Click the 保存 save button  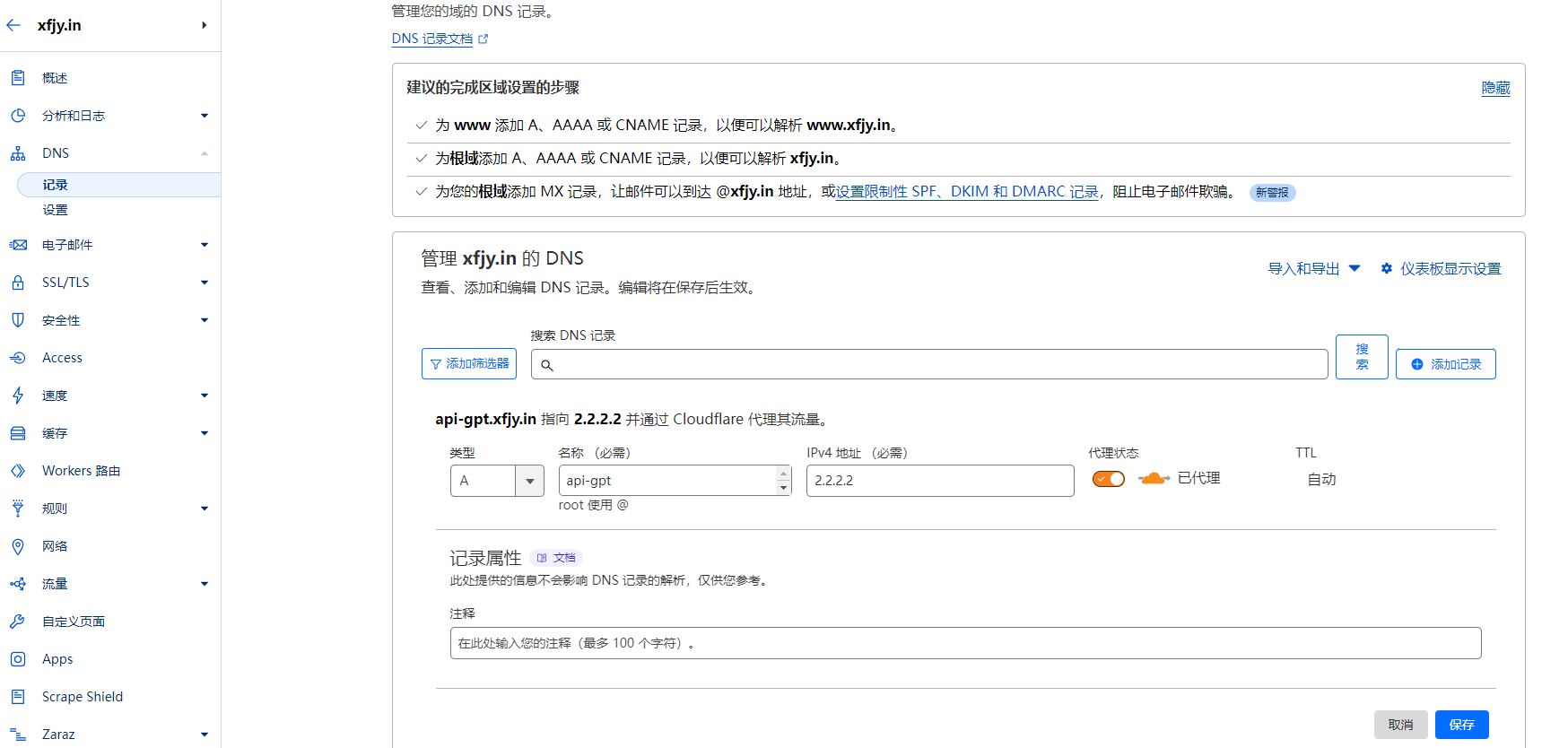coord(1462,725)
